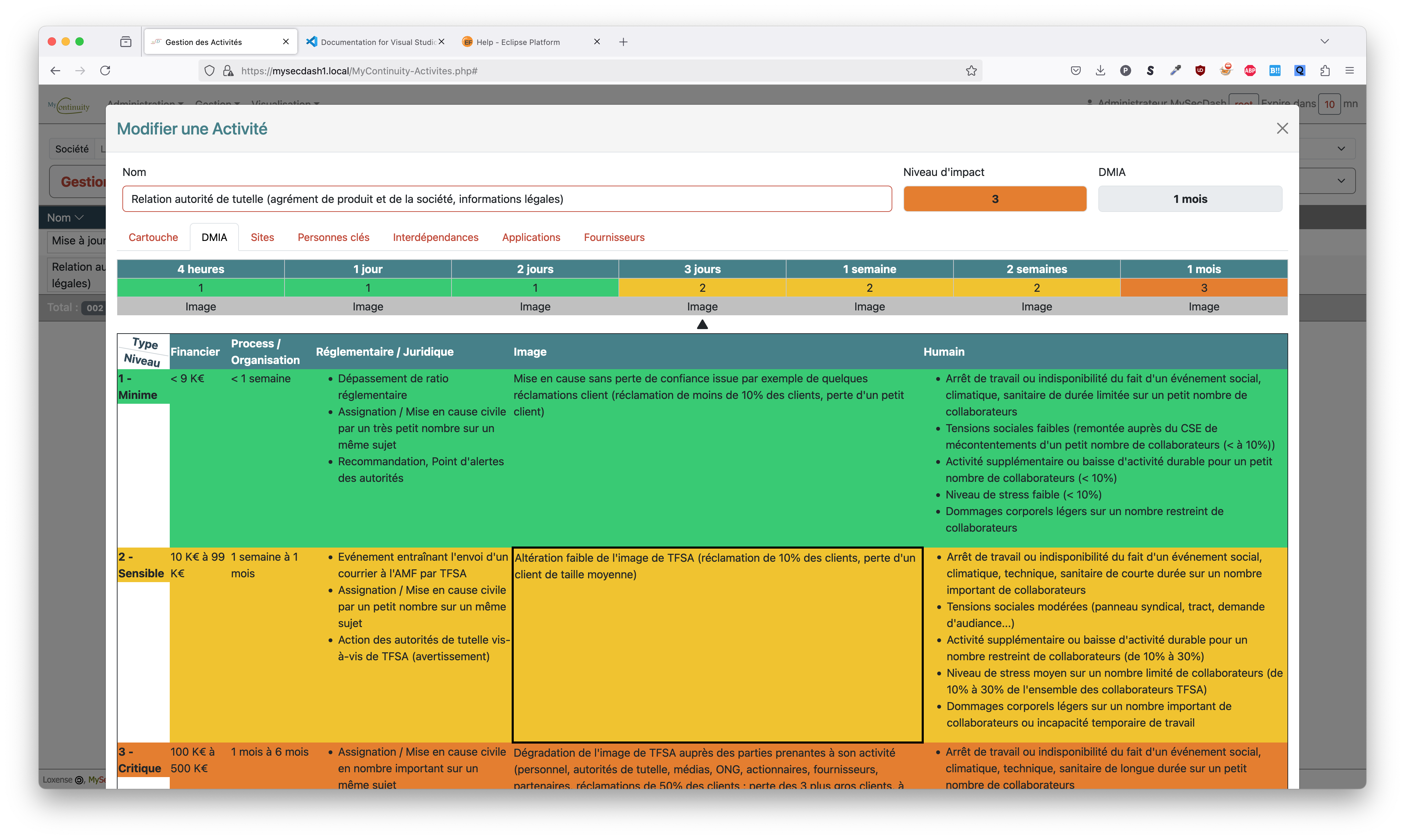1405x840 pixels.
Task: Close the Modifier une Activité dialog
Action: (x=1282, y=129)
